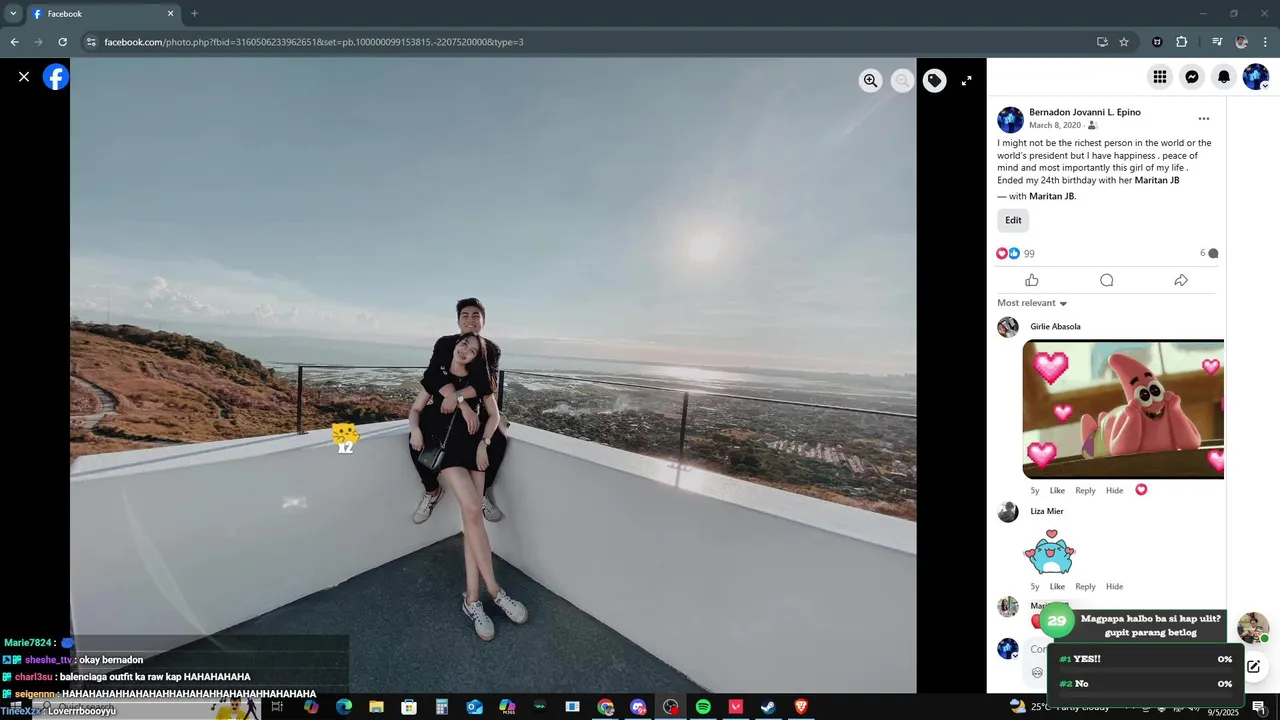Open File Explorer from the taskbar
This screenshot has width=1280, height=720.
coord(377,707)
